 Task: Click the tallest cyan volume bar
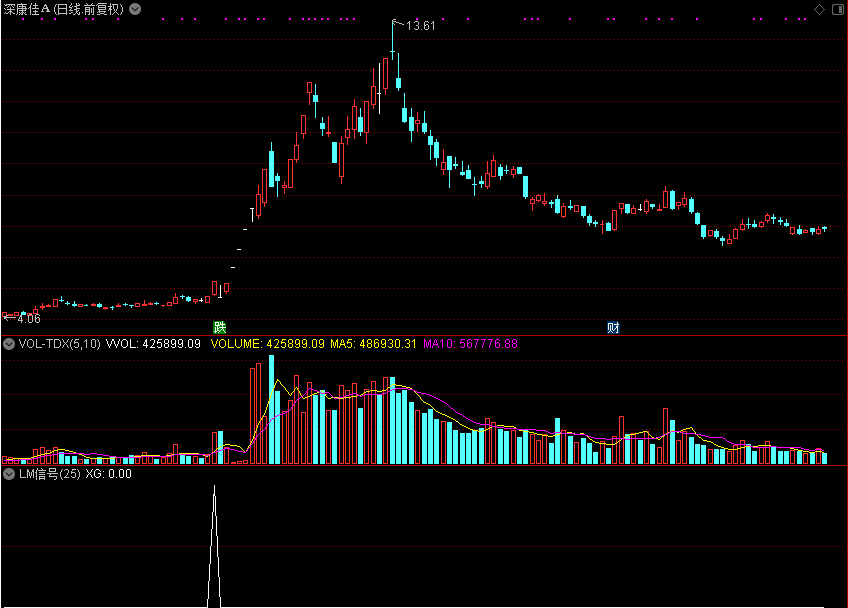[271, 409]
